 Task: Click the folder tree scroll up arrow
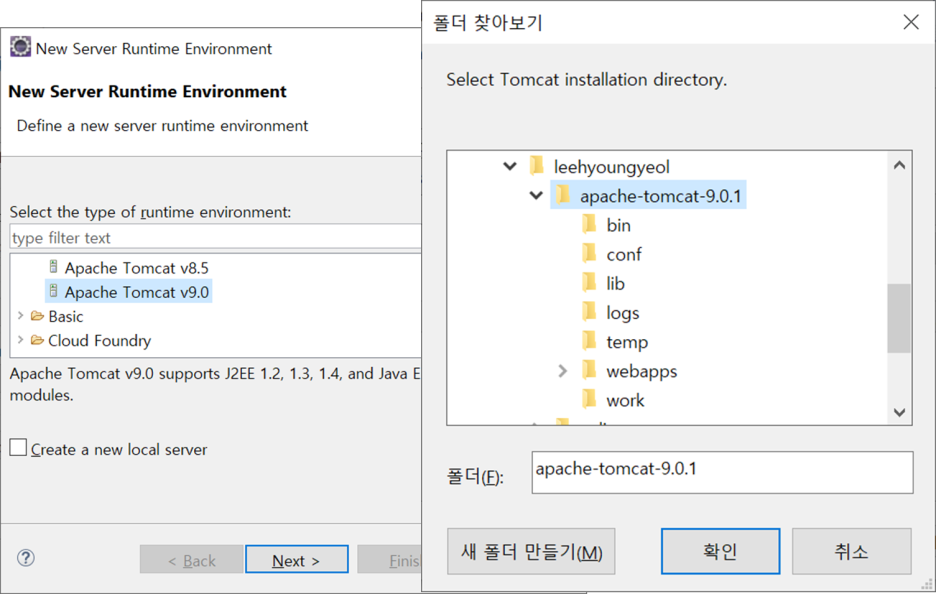pyautogui.click(x=900, y=165)
